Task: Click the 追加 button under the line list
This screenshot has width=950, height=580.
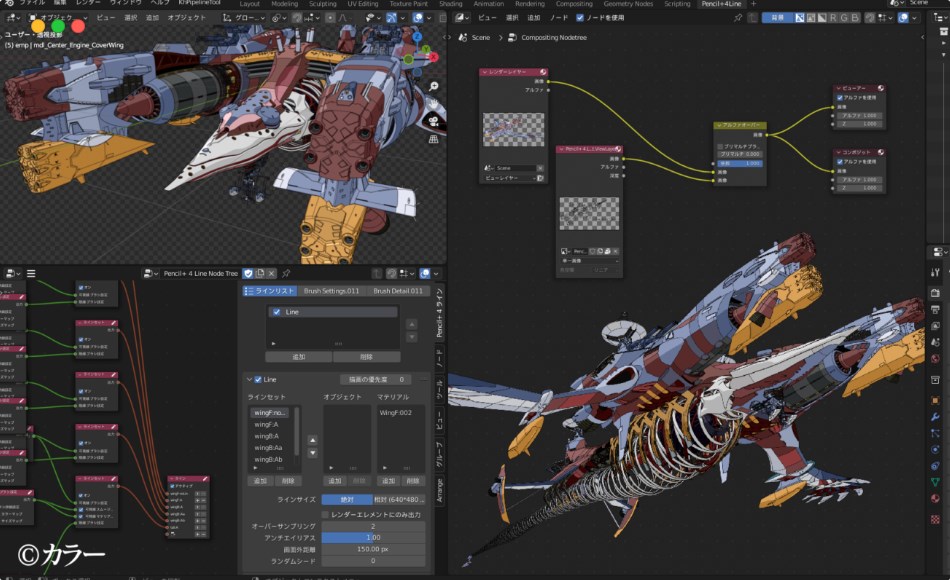Action: (x=299, y=356)
